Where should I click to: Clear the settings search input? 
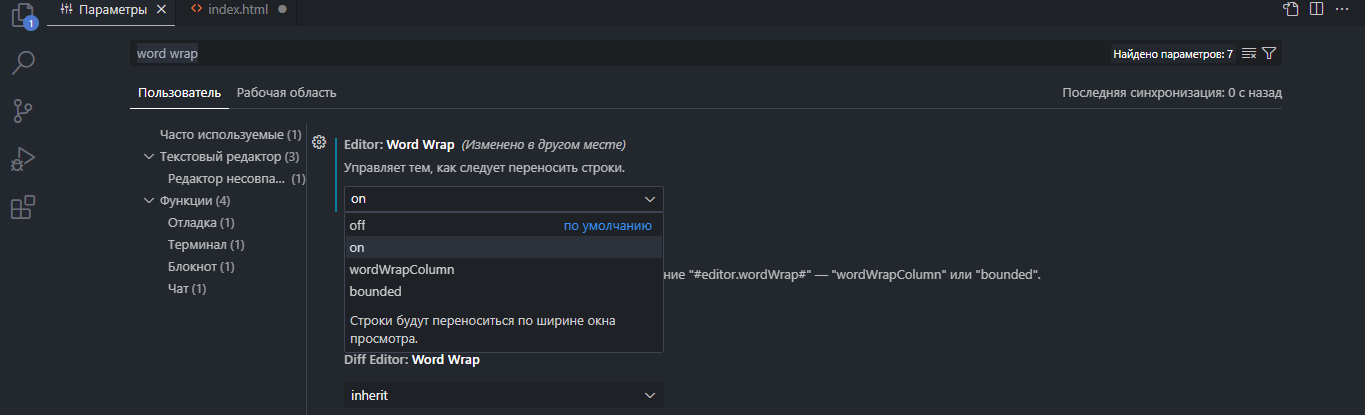[1248, 53]
